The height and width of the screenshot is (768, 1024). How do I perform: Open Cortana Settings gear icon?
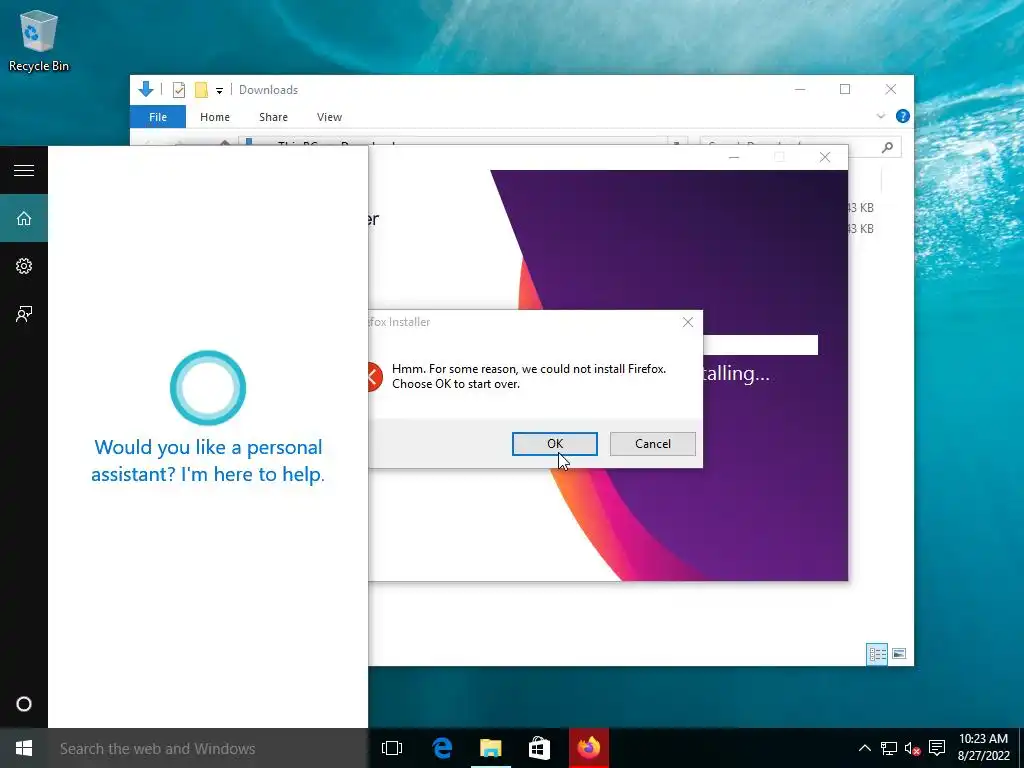click(x=24, y=266)
